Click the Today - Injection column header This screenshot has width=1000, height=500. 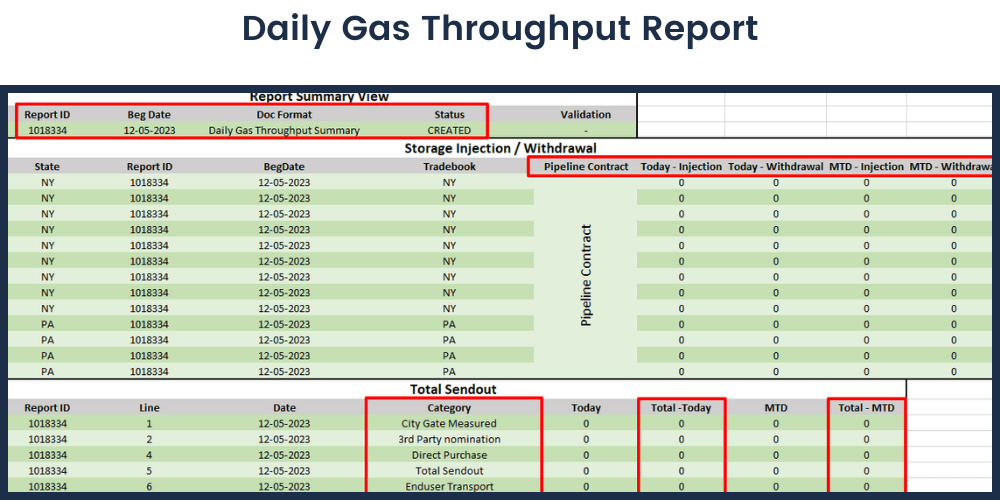681,167
